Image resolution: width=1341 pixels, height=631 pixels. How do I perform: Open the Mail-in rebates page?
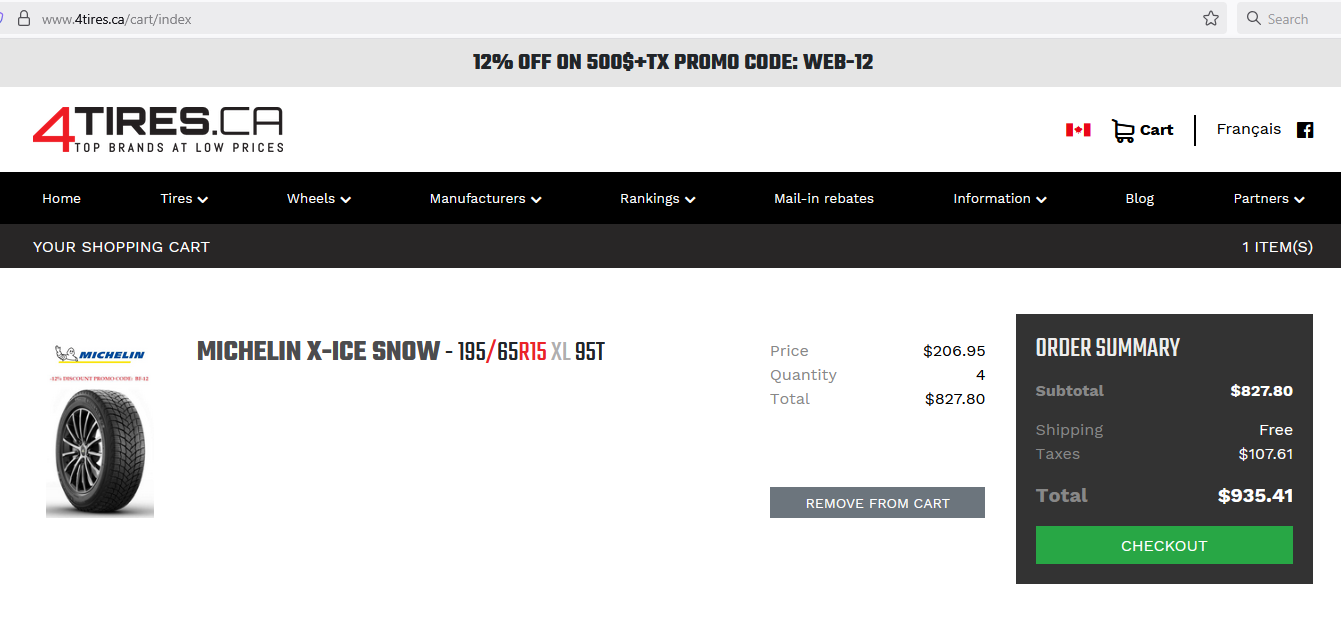tap(824, 198)
